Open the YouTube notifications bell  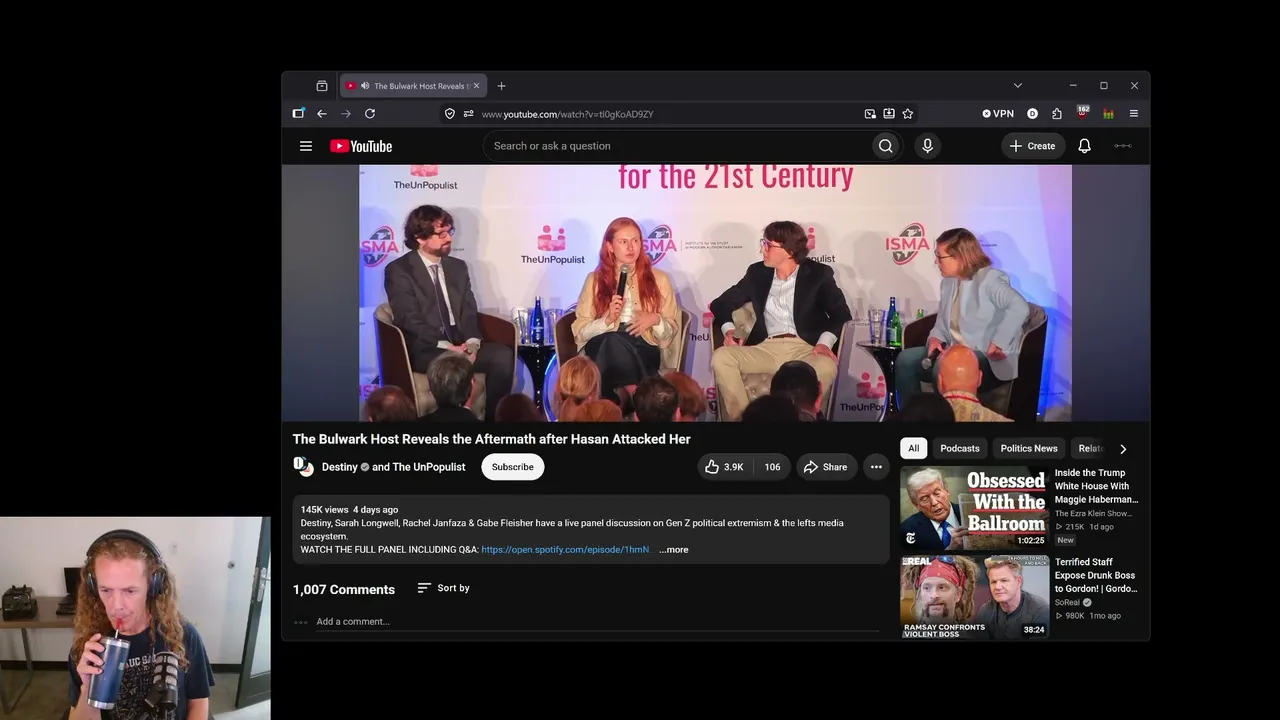click(x=1084, y=146)
